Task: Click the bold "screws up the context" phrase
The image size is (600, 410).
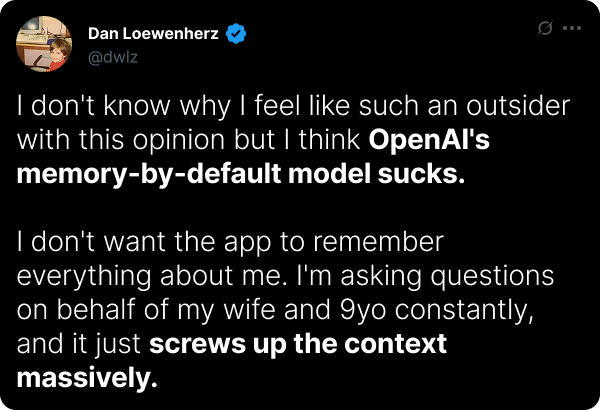Action: tap(297, 345)
